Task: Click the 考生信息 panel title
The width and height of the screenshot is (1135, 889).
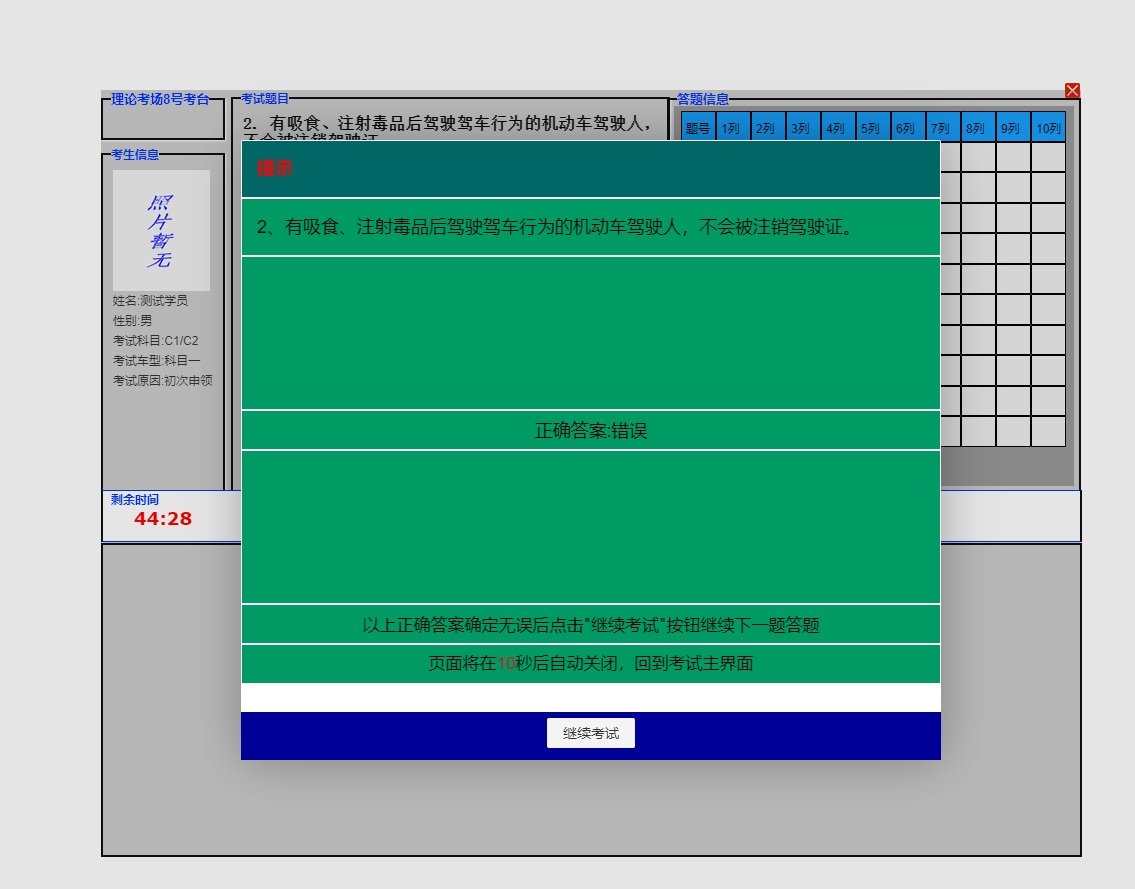Action: pos(135,154)
